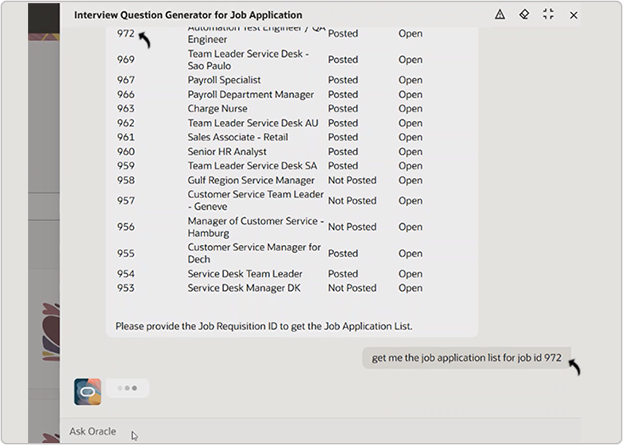Click job requisition ID 972
The height and width of the screenshot is (445, 623).
click(x=126, y=33)
